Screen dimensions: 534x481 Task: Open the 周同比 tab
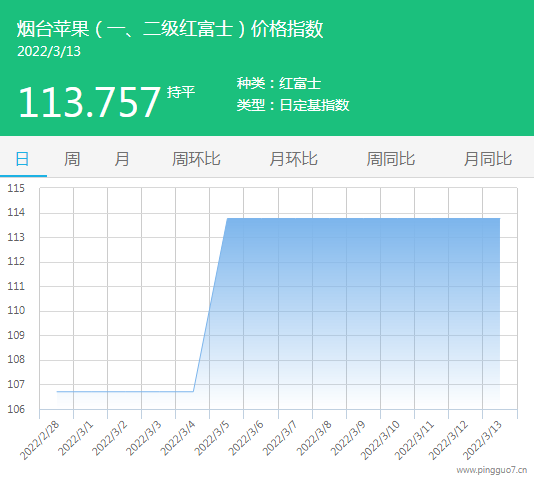(x=391, y=159)
